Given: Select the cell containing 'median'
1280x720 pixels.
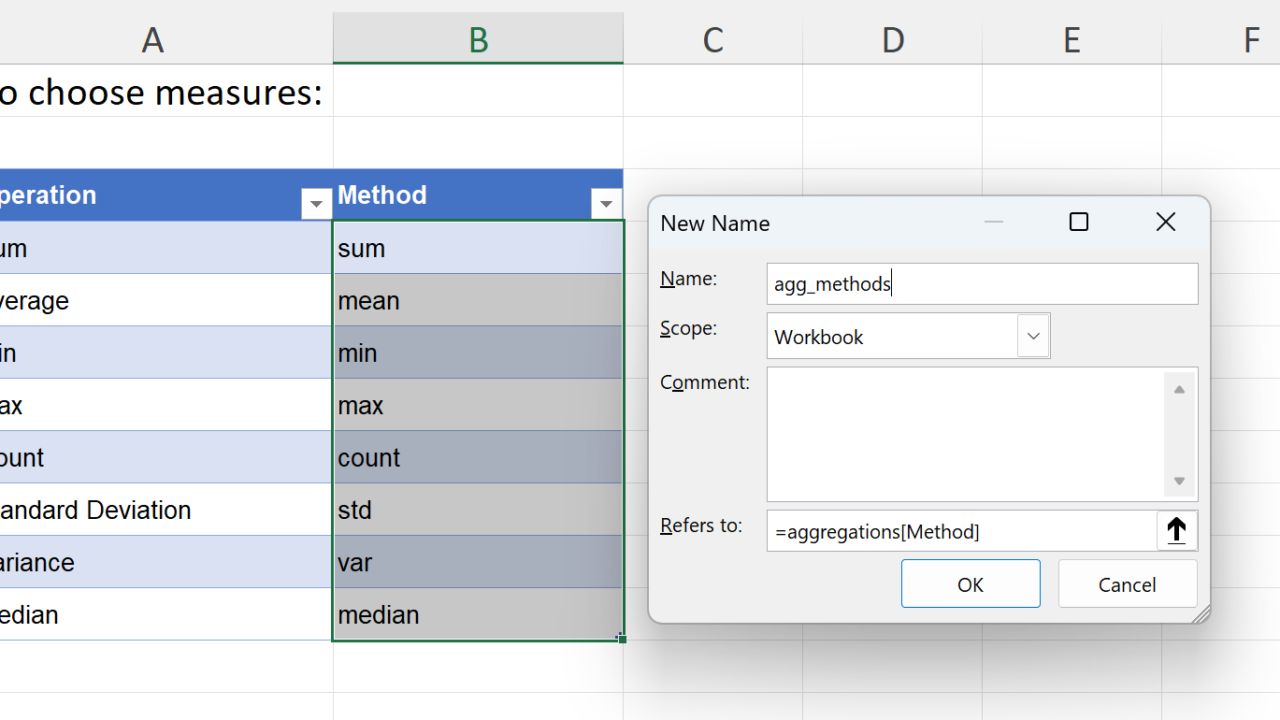Looking at the screenshot, I should point(478,614).
